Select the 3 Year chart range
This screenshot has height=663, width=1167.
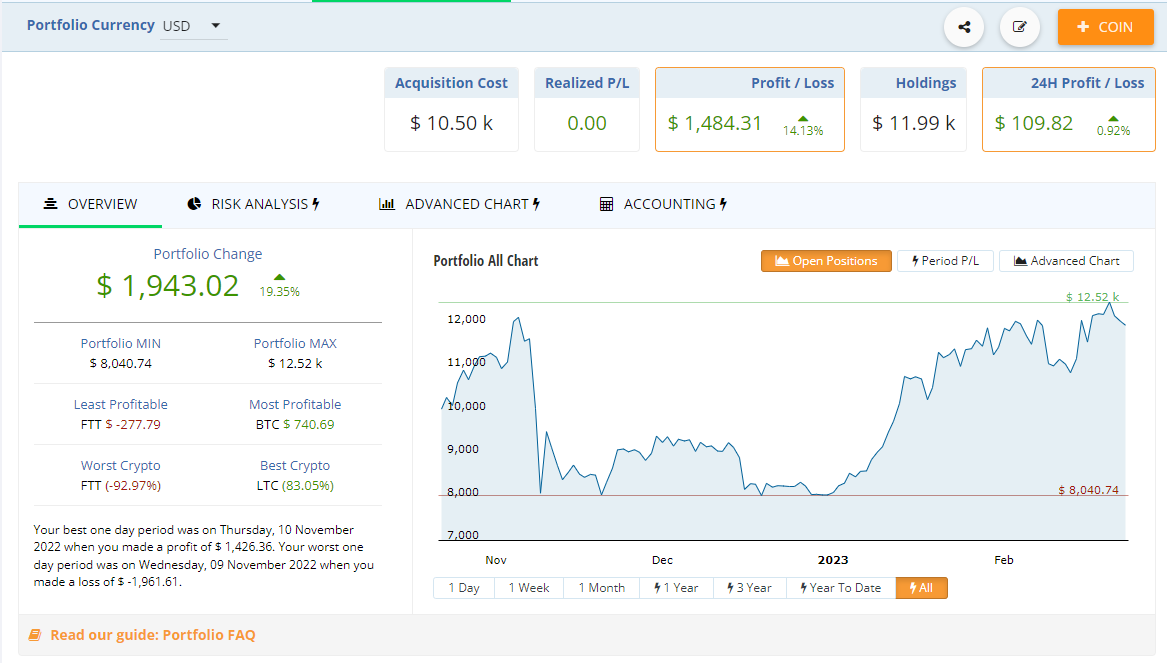coord(749,588)
